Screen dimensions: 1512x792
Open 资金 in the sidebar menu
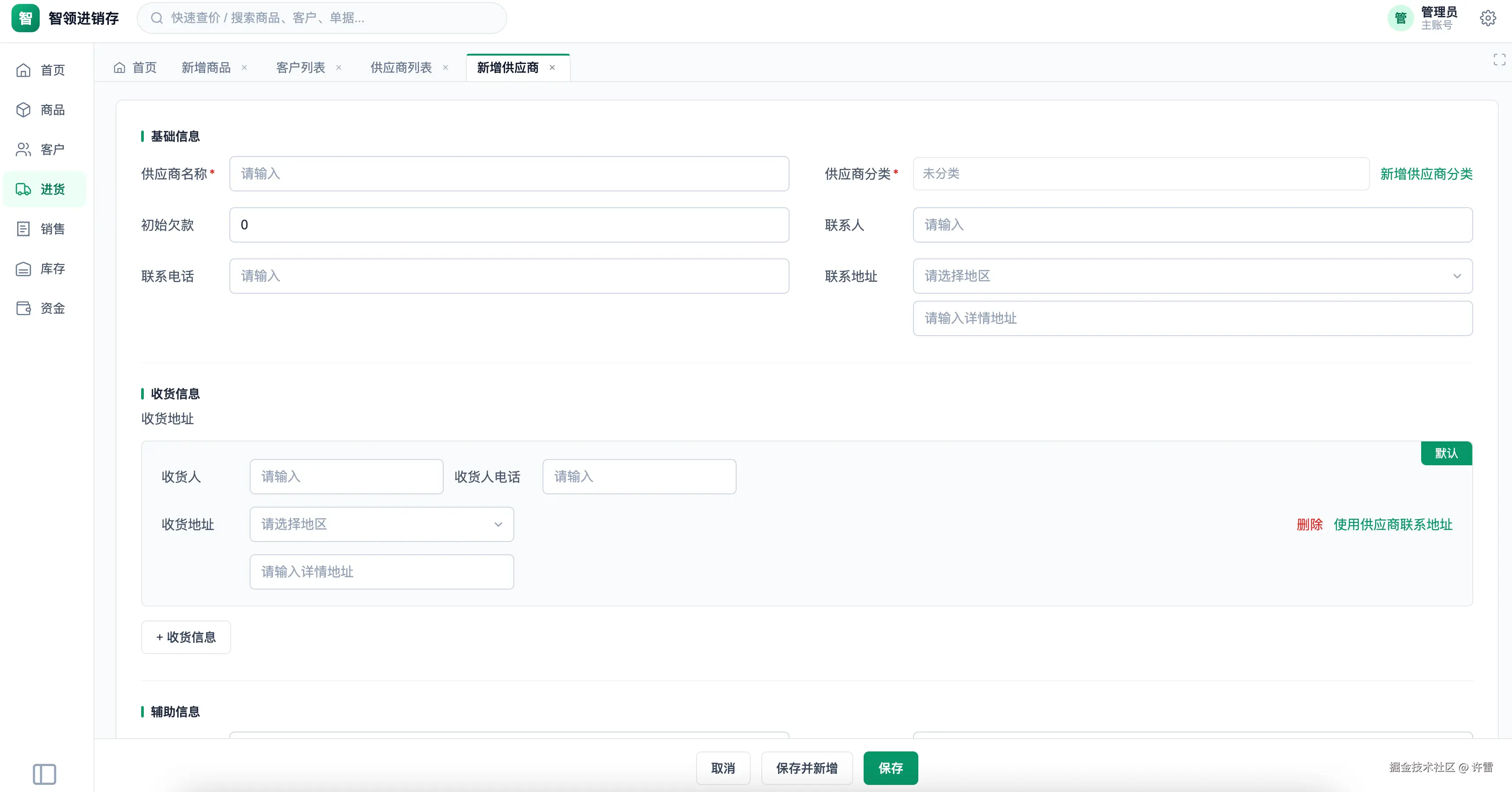45,308
